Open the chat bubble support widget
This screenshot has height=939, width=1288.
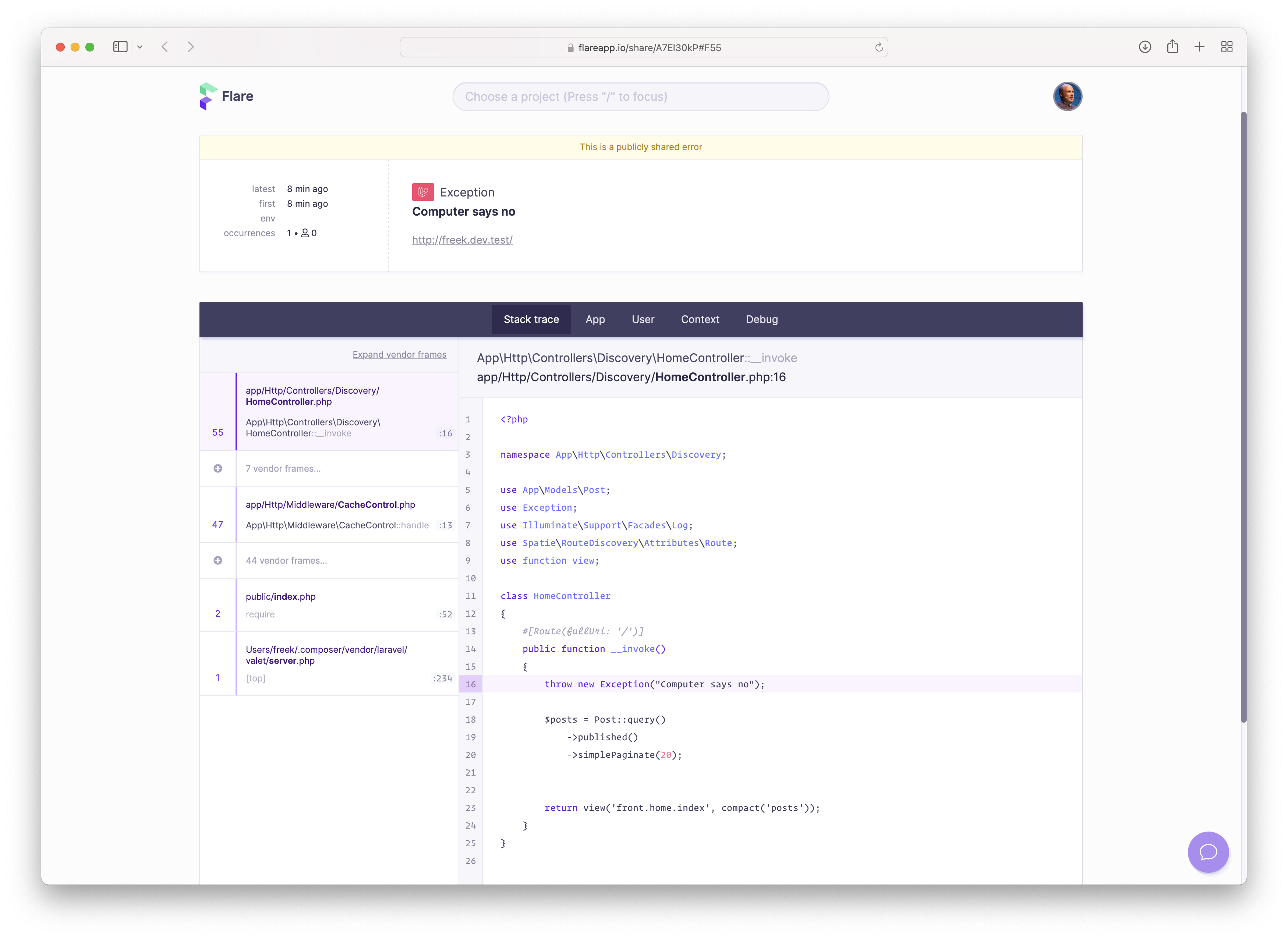coord(1208,851)
